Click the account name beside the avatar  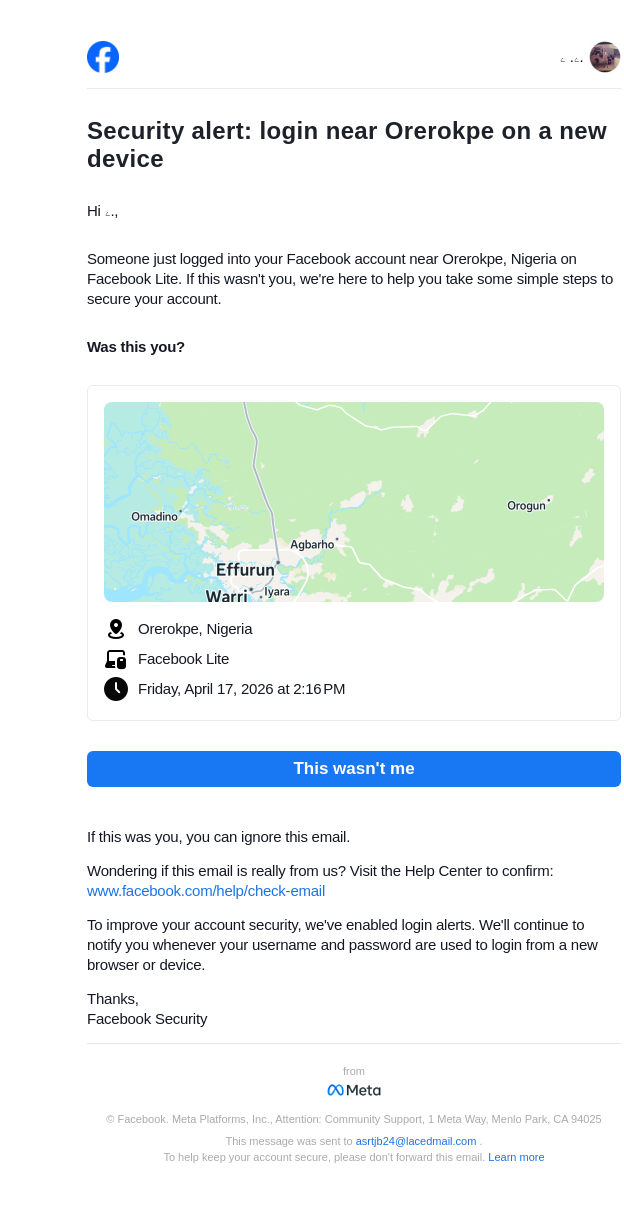(x=571, y=60)
